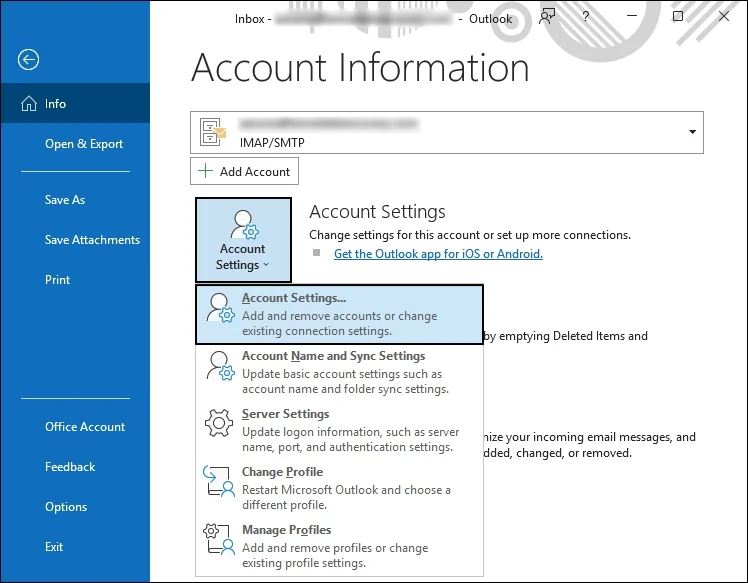Maximize the Outlook window

tap(677, 16)
